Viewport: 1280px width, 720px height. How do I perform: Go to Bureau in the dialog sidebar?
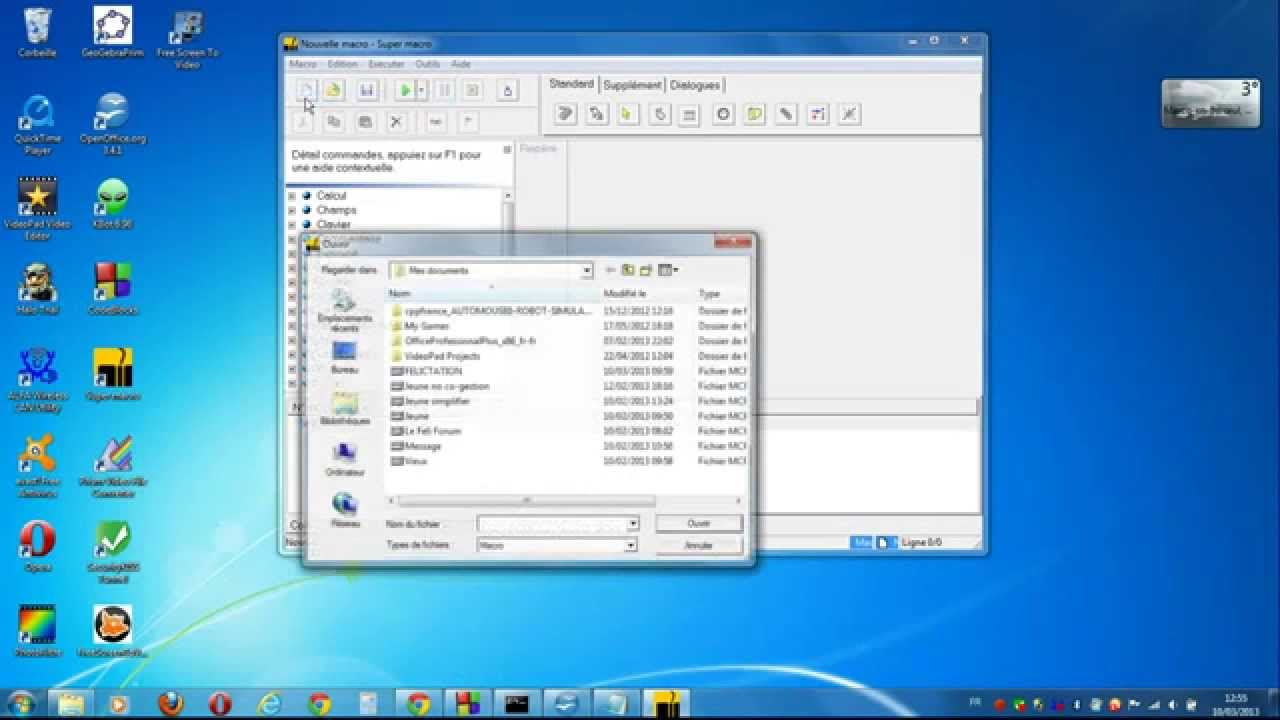344,358
